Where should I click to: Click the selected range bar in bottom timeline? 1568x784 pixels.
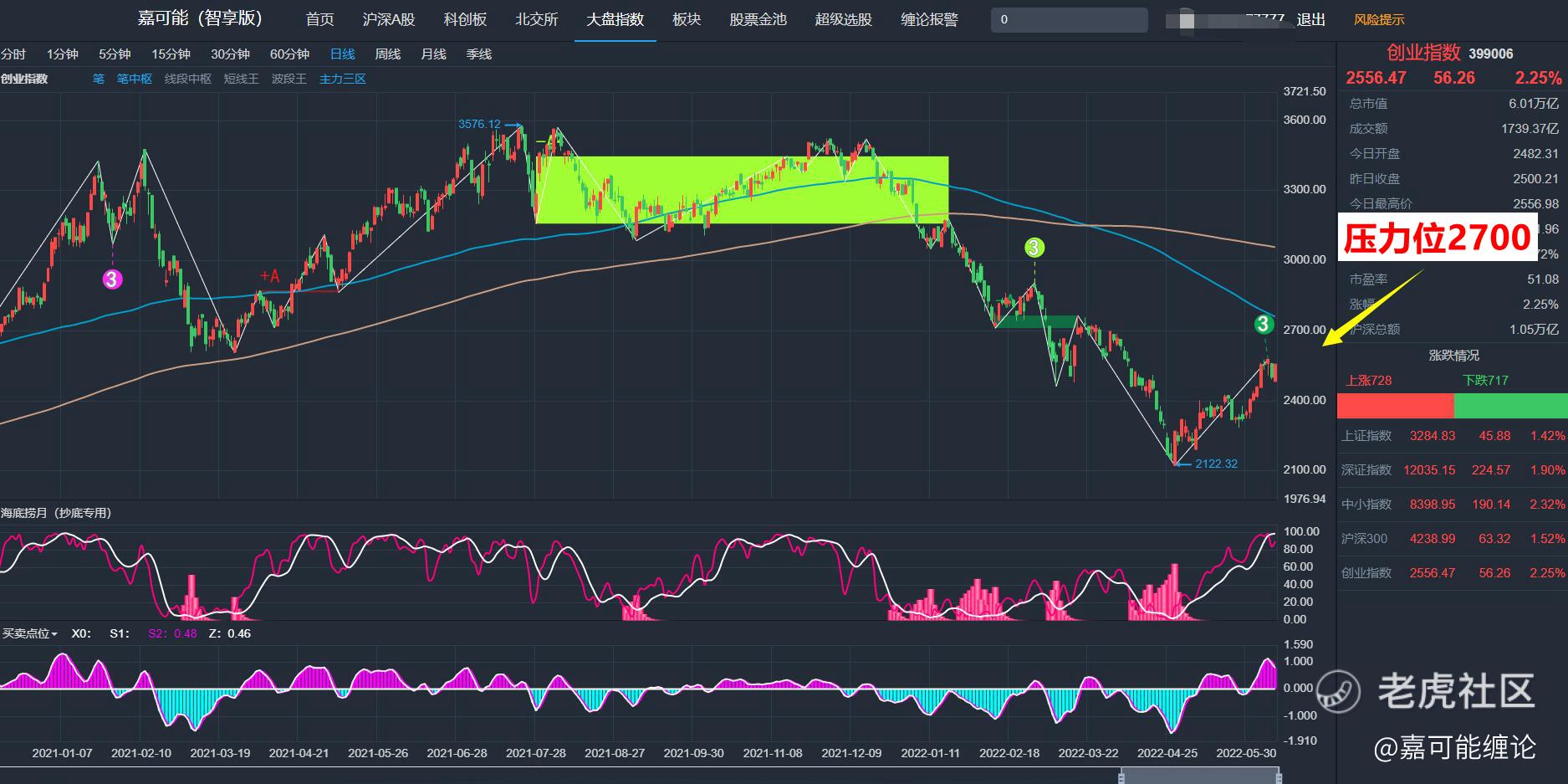(x=1199, y=776)
